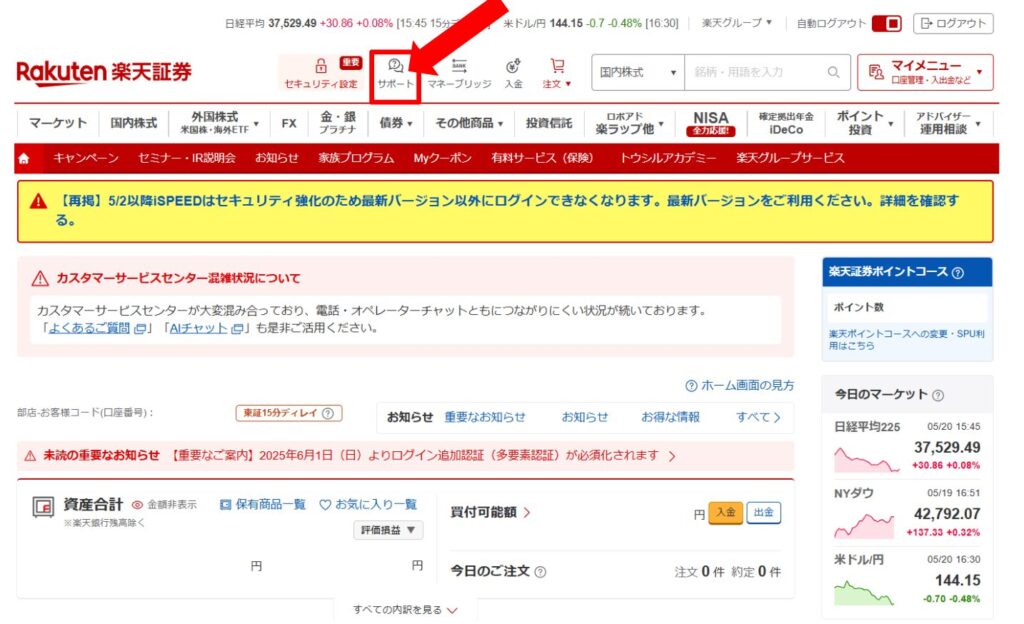Click help icon on 東証15分ディレイ badge
The image size is (1024, 624).
coord(328,413)
